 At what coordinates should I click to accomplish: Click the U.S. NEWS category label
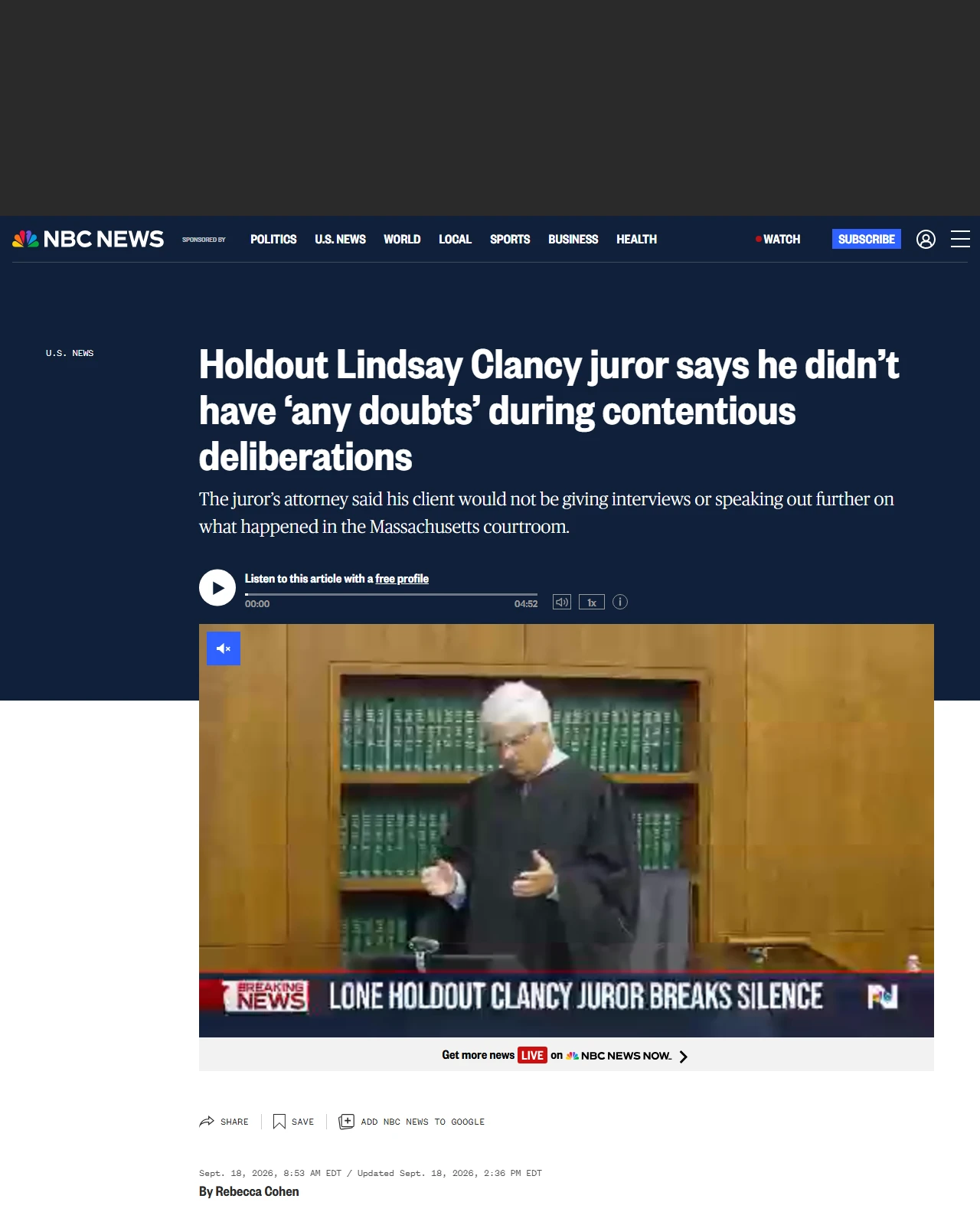point(70,353)
